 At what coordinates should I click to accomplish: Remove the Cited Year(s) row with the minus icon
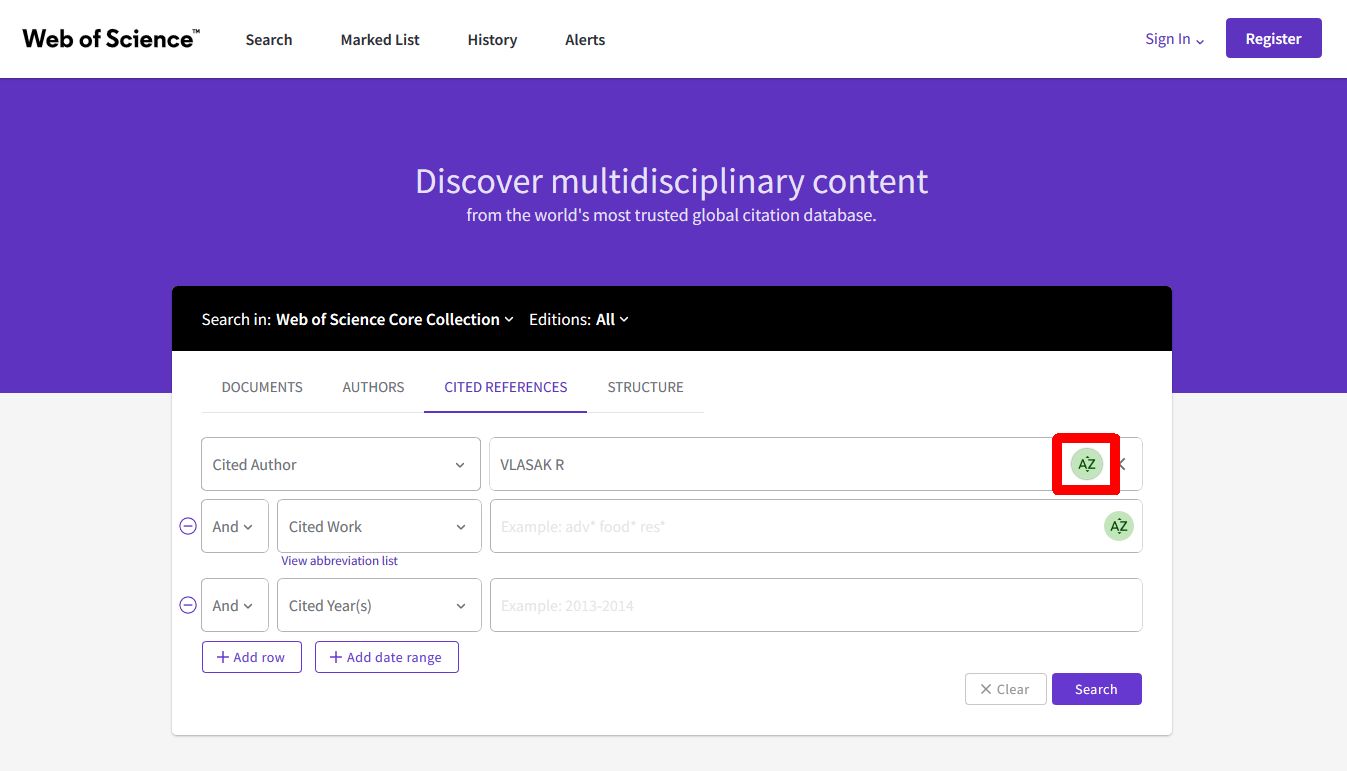[188, 605]
